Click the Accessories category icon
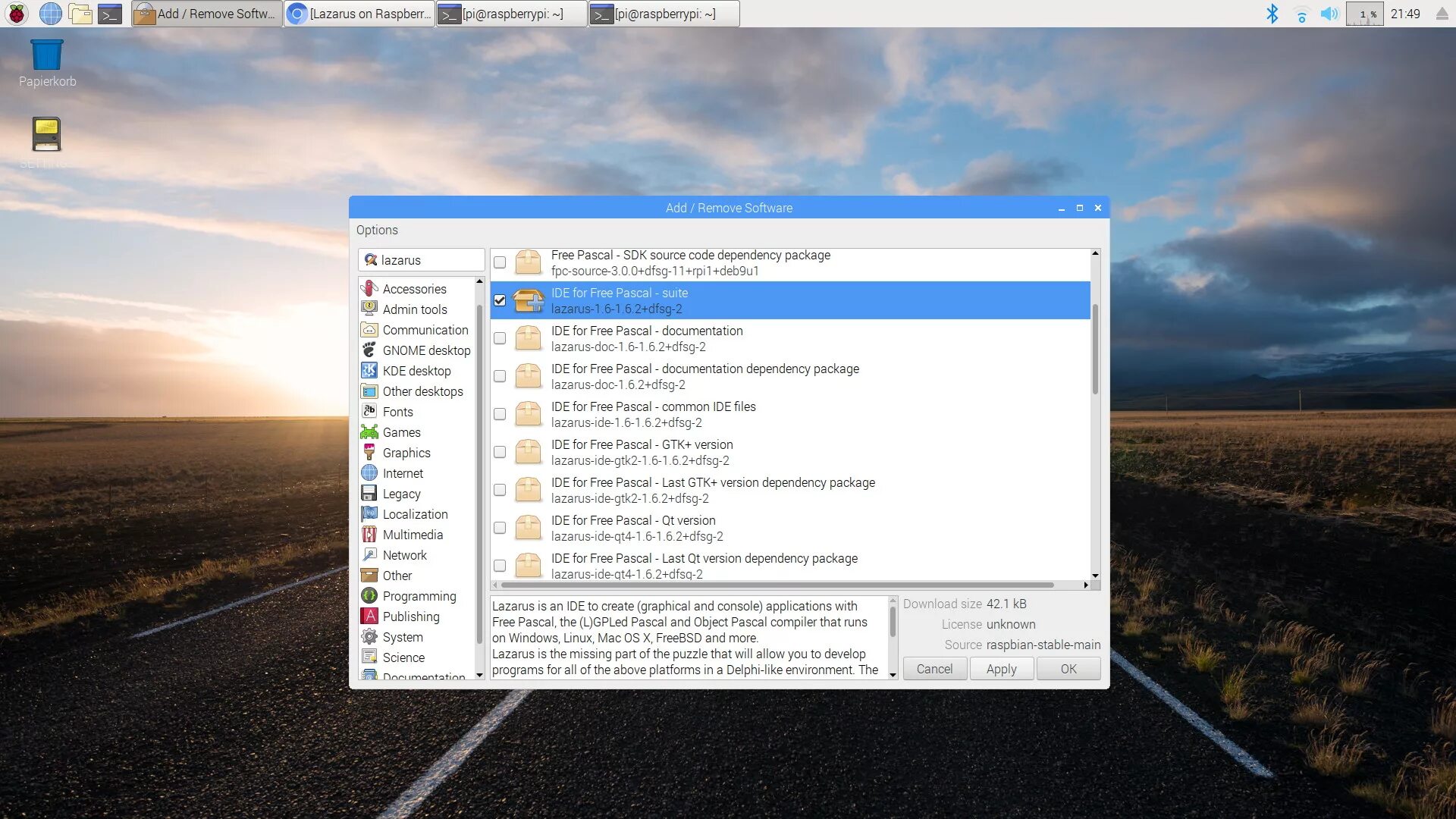The height and width of the screenshot is (819, 1456). pyautogui.click(x=370, y=288)
